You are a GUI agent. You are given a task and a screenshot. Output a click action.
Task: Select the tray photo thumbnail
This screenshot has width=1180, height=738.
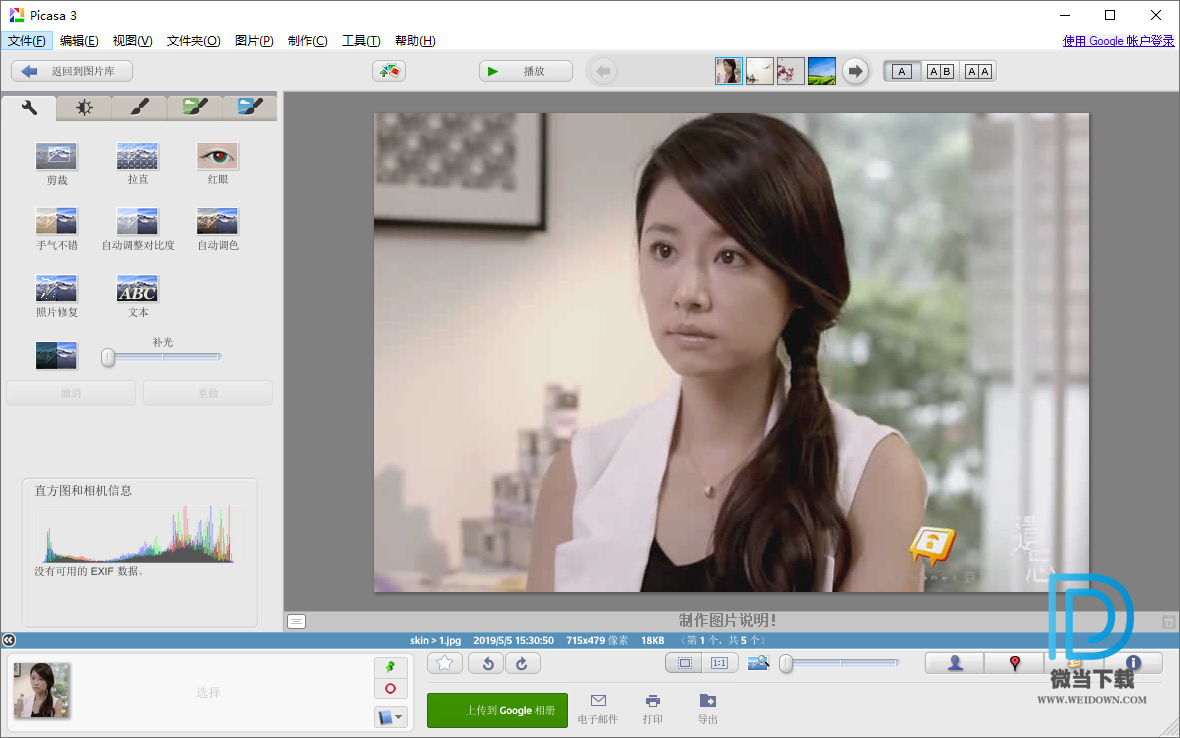coord(41,690)
